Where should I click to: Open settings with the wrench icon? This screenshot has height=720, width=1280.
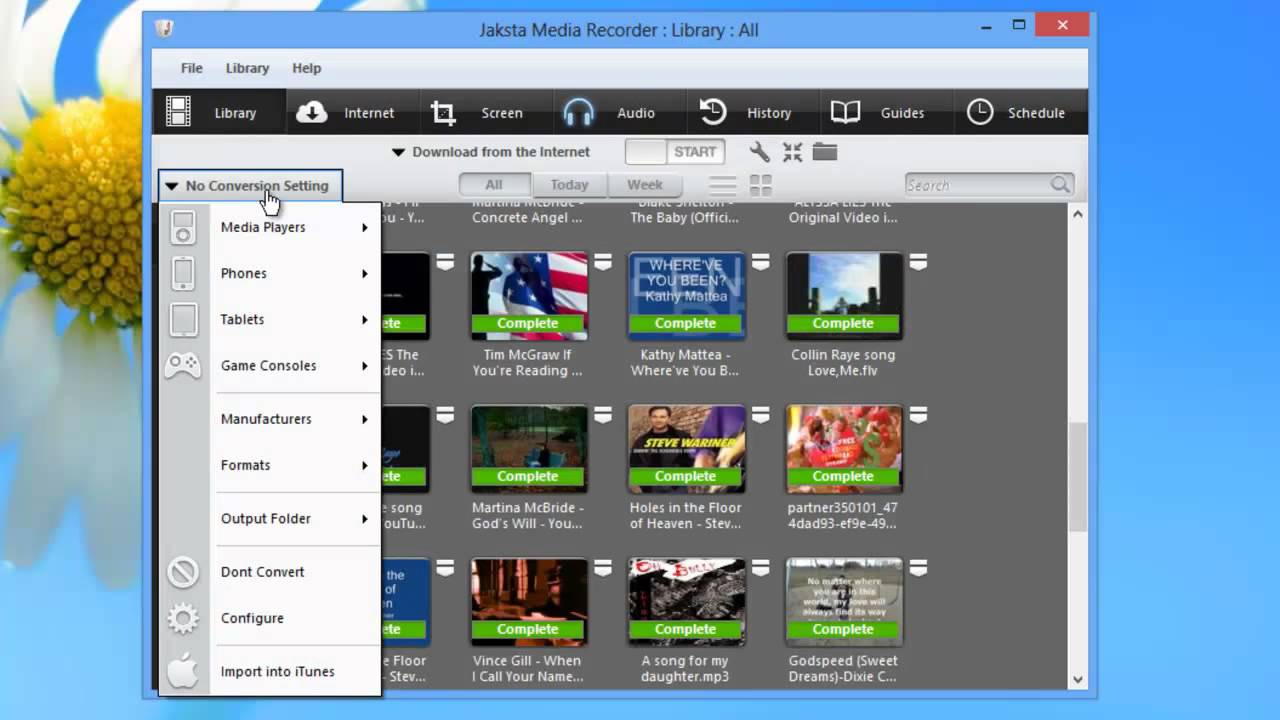pyautogui.click(x=760, y=152)
